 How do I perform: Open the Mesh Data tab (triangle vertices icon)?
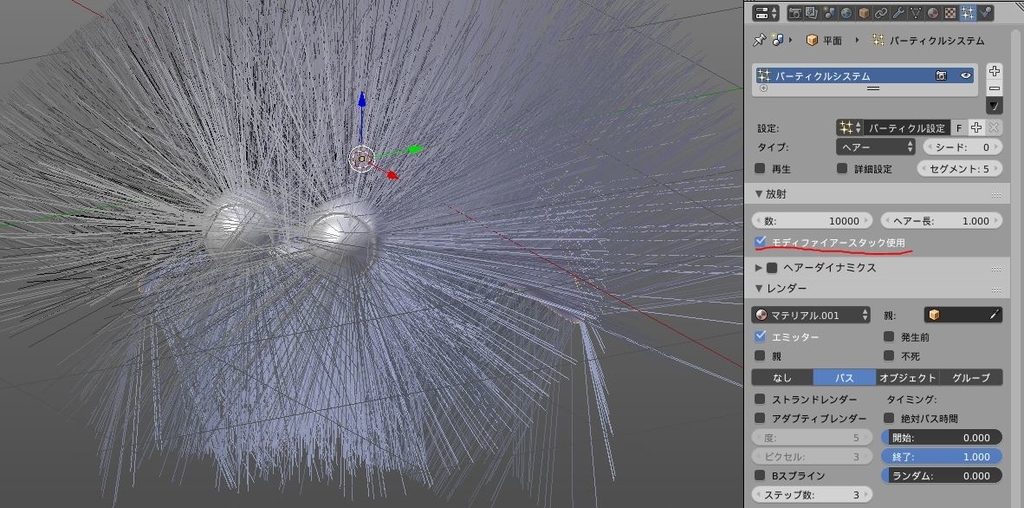click(x=915, y=13)
